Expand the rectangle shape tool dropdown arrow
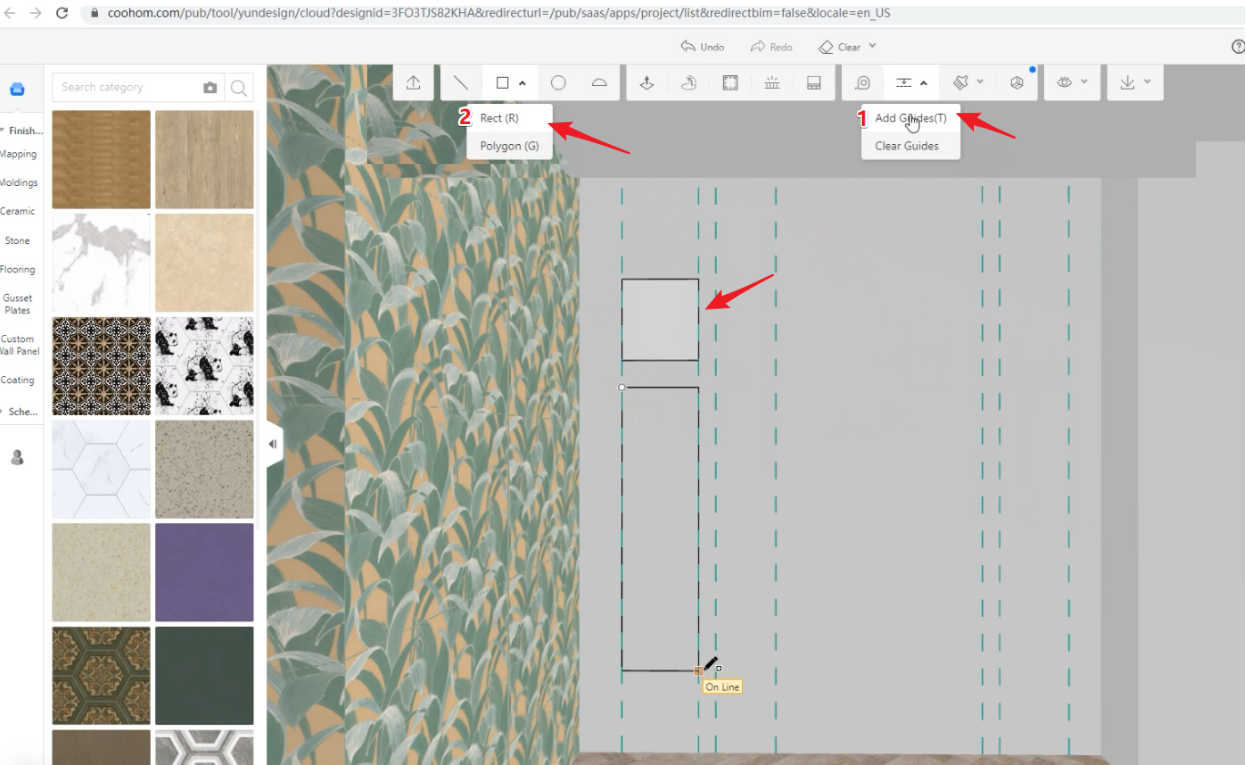Viewport: 1246px width, 765px height. [522, 84]
